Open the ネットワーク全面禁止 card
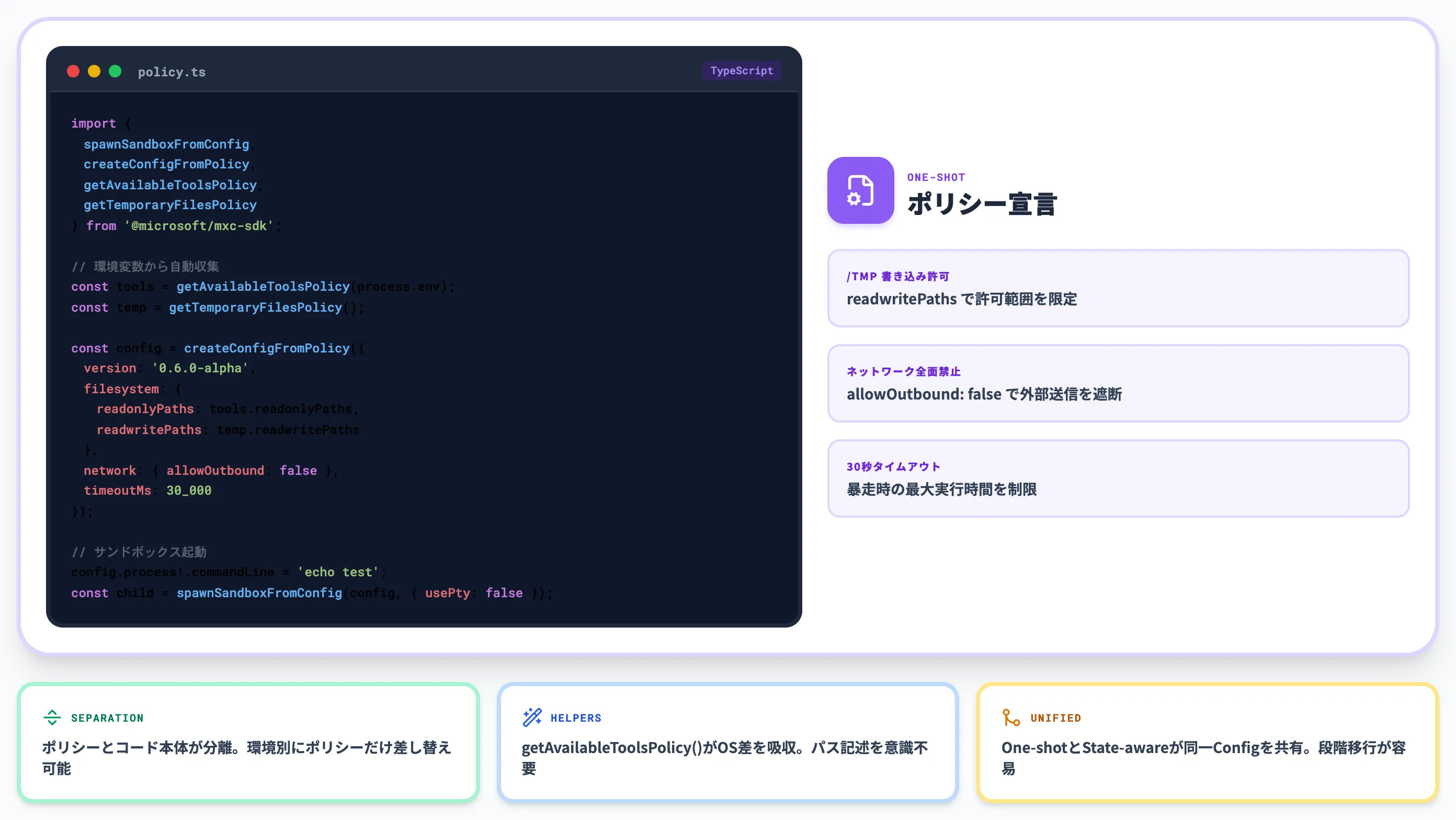Viewport: 1456px width, 820px height. 1118,383
